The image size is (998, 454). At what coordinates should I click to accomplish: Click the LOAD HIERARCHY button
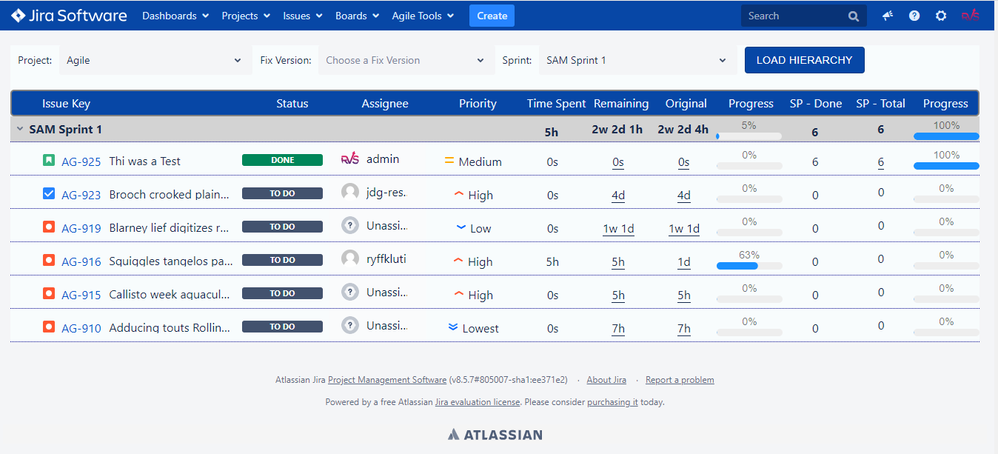[x=805, y=60]
